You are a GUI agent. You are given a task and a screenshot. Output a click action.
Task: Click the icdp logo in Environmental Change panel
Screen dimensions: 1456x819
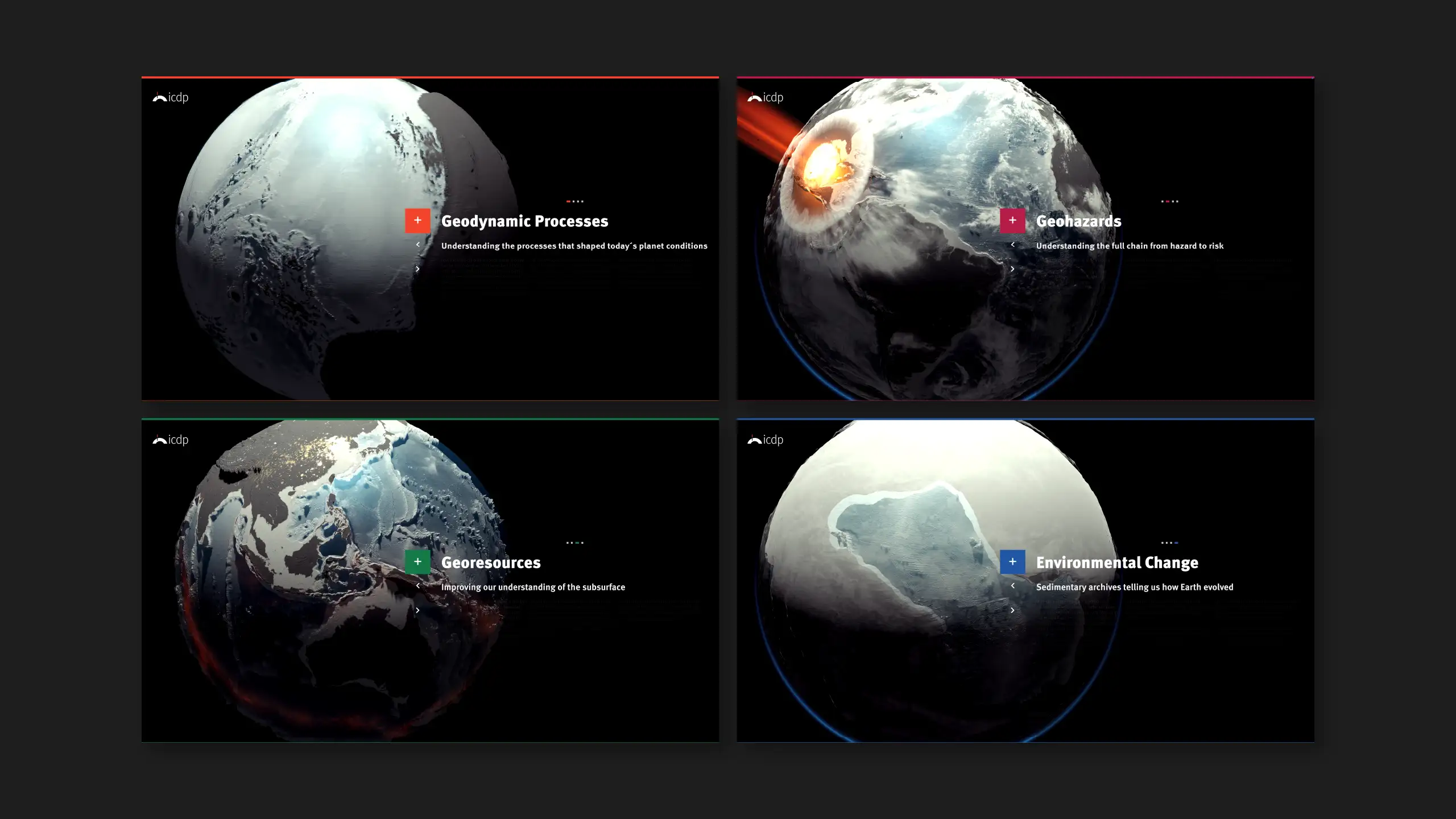[766, 440]
